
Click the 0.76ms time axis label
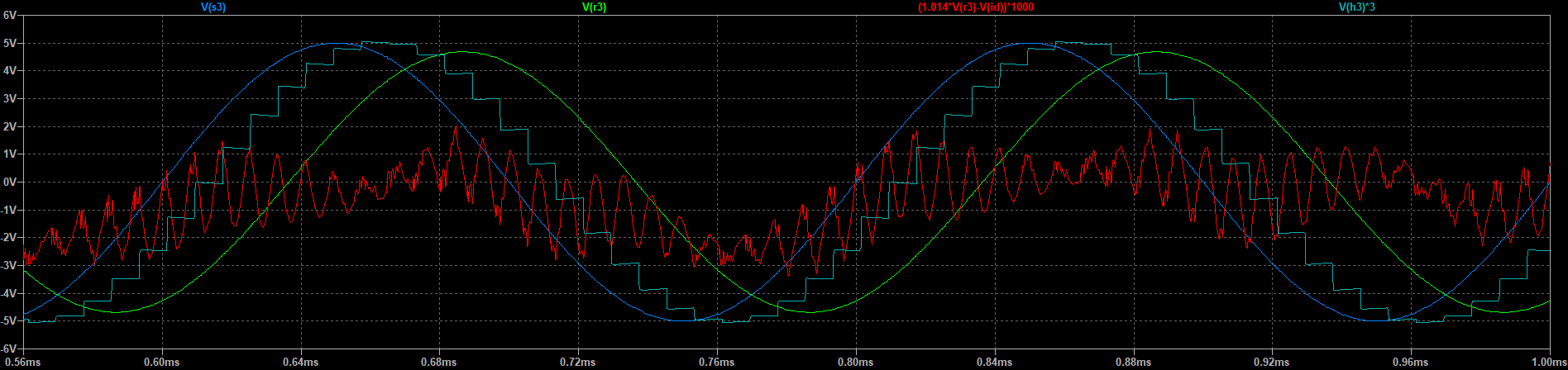click(717, 363)
